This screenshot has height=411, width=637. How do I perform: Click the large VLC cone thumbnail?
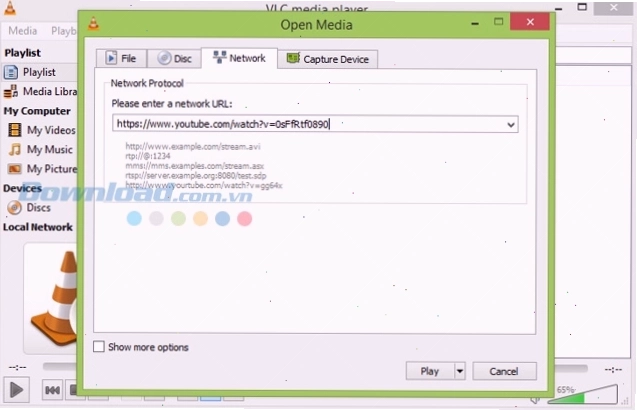pos(54,299)
